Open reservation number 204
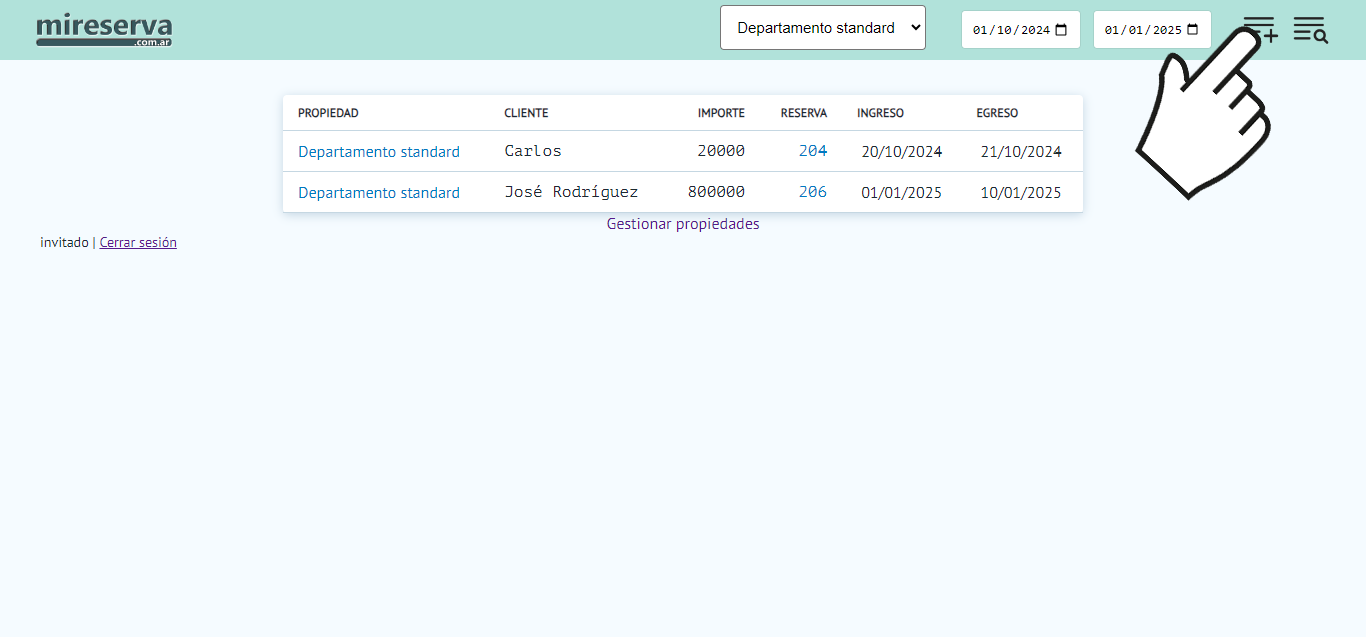 click(812, 151)
